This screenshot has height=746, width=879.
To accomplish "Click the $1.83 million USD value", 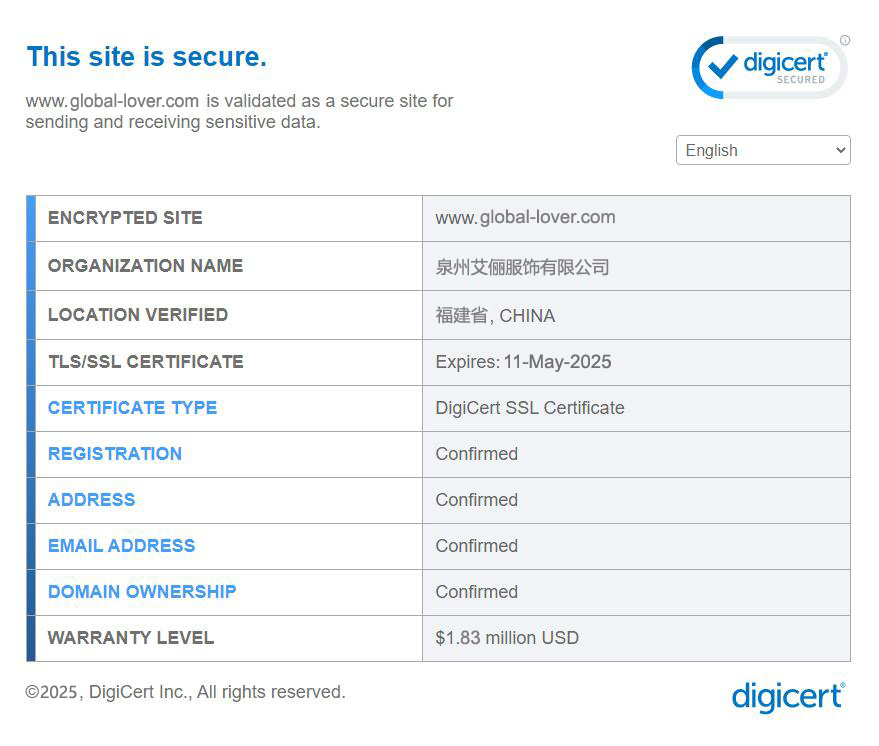I will [x=507, y=638].
